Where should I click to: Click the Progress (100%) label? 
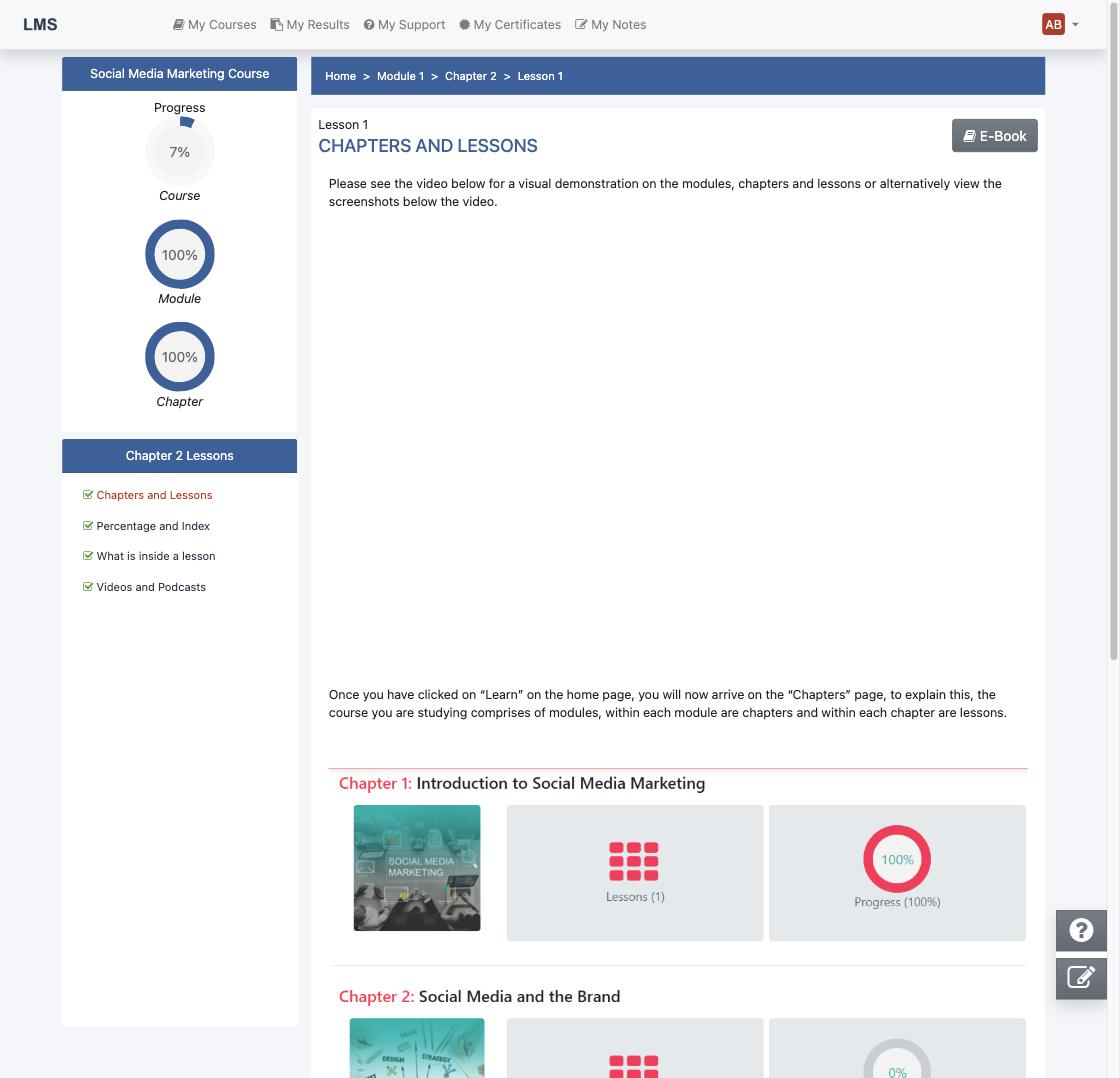897,902
